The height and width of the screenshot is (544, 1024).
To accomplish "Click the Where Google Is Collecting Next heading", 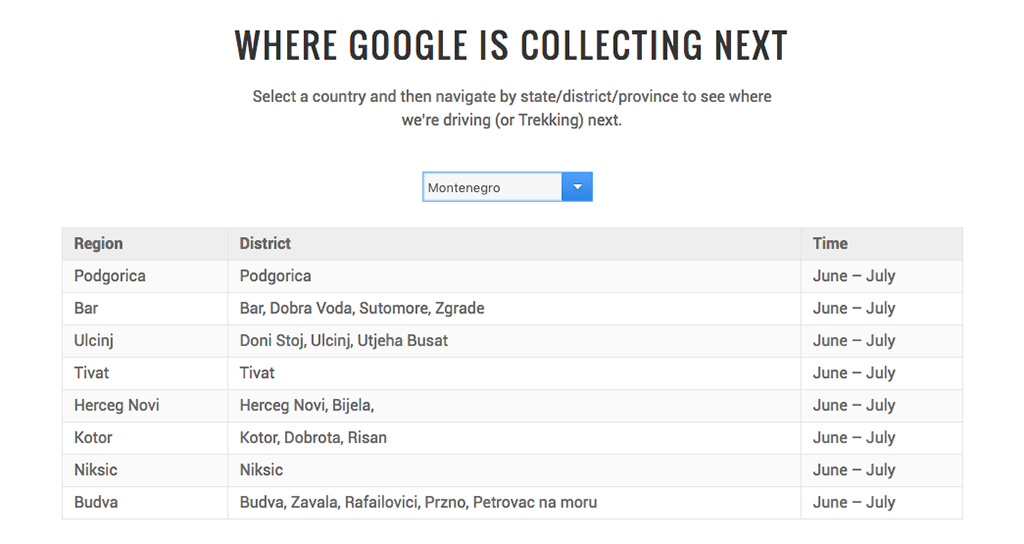I will [511, 45].
